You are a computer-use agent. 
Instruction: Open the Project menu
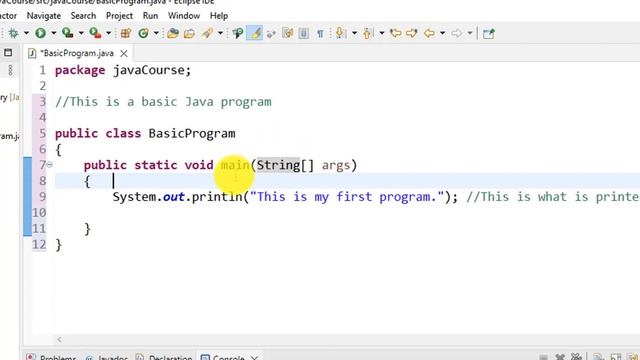(x=119, y=16)
